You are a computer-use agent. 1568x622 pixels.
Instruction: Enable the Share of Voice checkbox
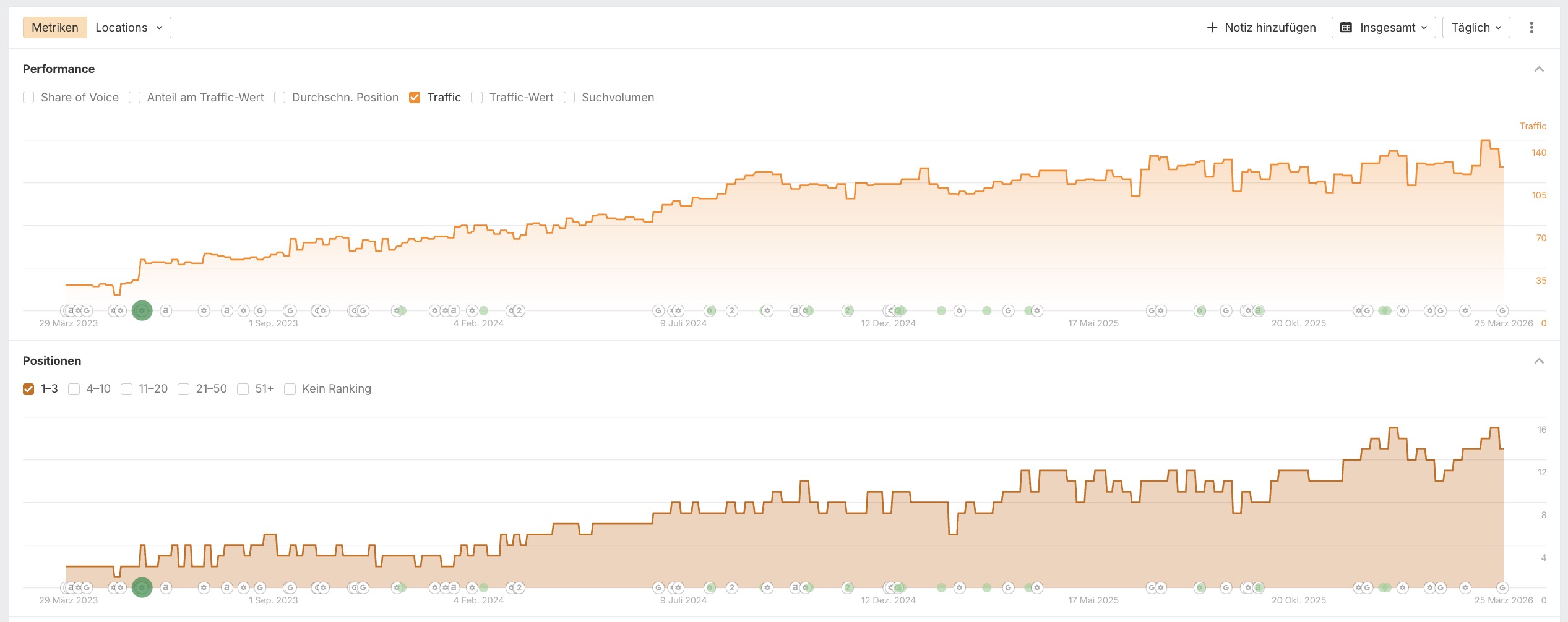28,98
